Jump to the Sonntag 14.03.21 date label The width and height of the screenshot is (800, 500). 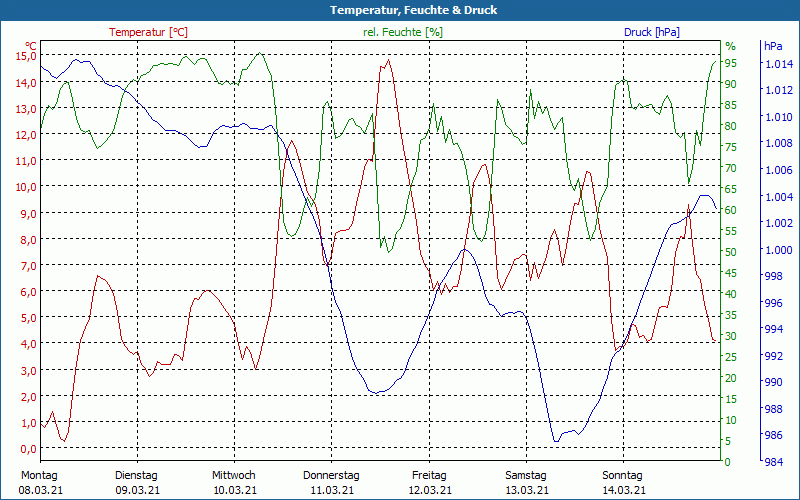(x=624, y=482)
